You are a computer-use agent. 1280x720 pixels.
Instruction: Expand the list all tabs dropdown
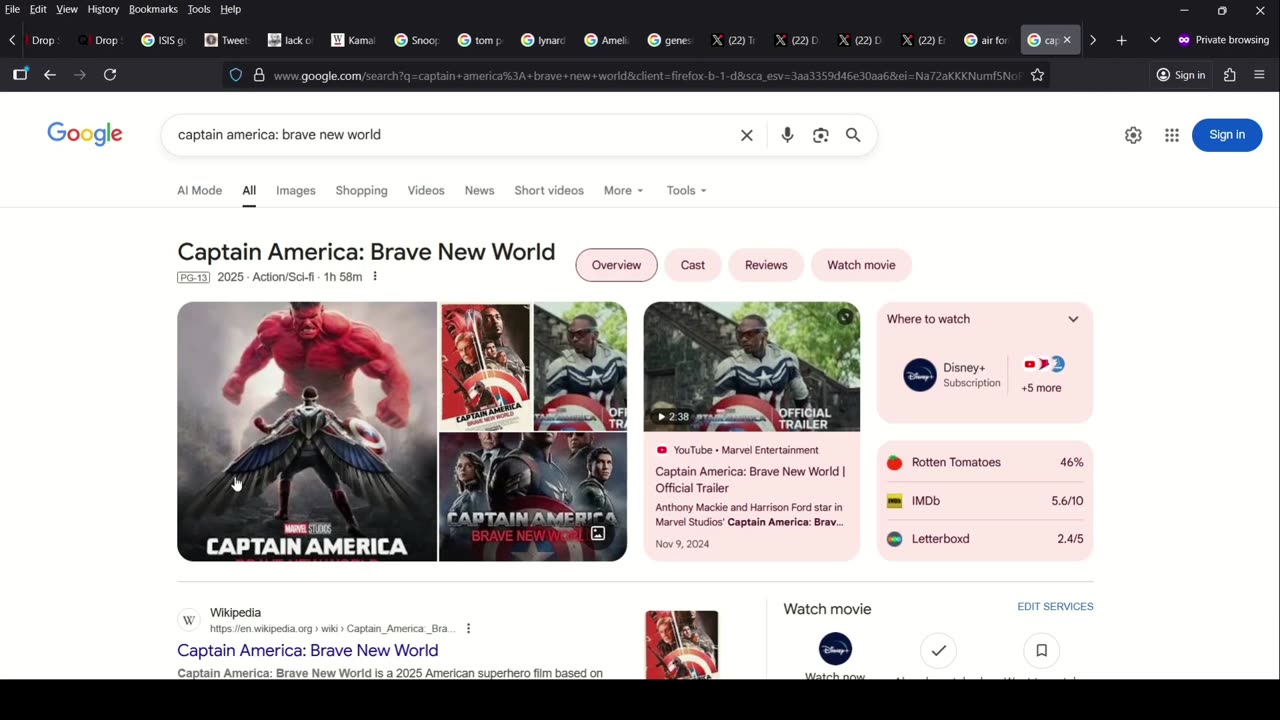(1155, 40)
